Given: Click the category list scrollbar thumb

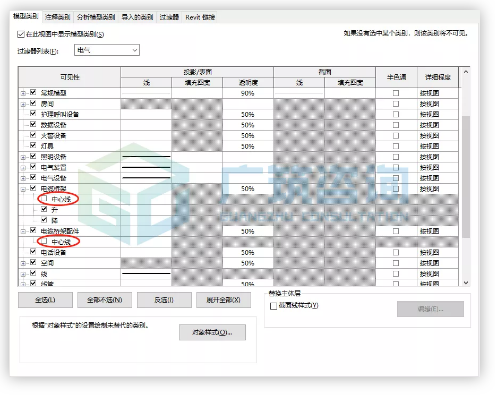Looking at the screenshot, I should pos(466,177).
